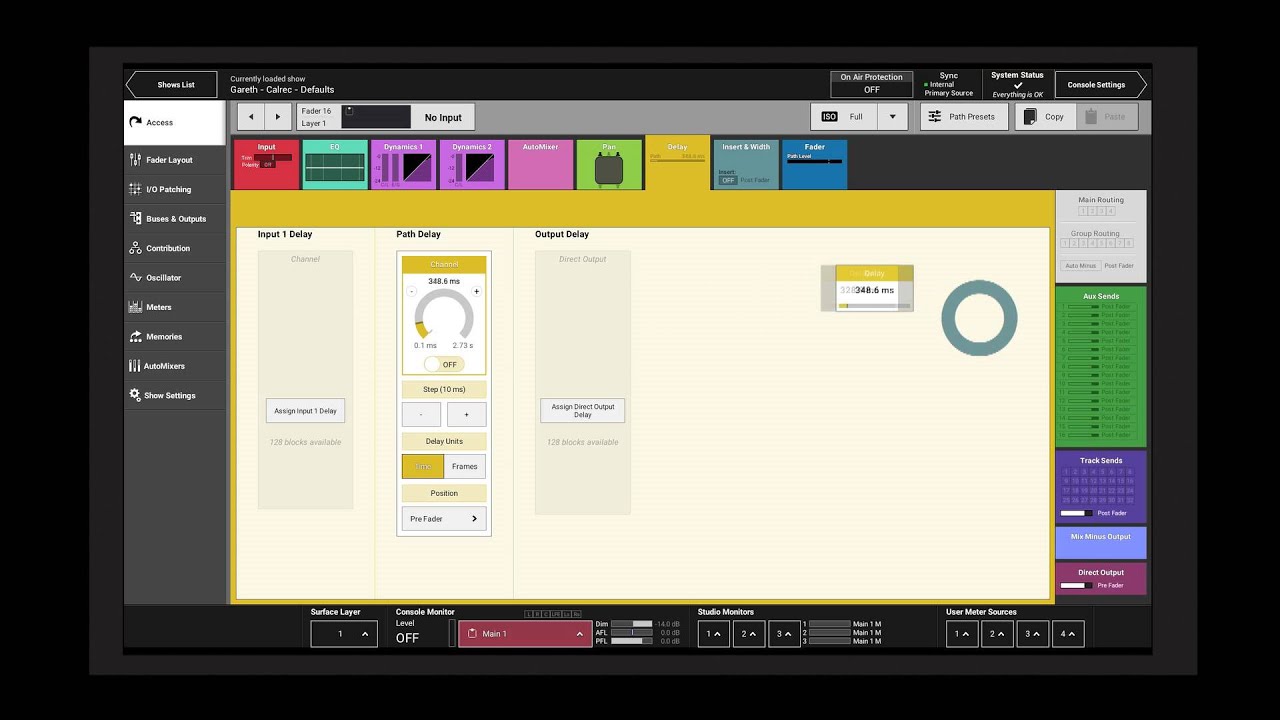This screenshot has height=720, width=1280.
Task: Open the Mix Minus Output panel
Action: pyautogui.click(x=1101, y=542)
